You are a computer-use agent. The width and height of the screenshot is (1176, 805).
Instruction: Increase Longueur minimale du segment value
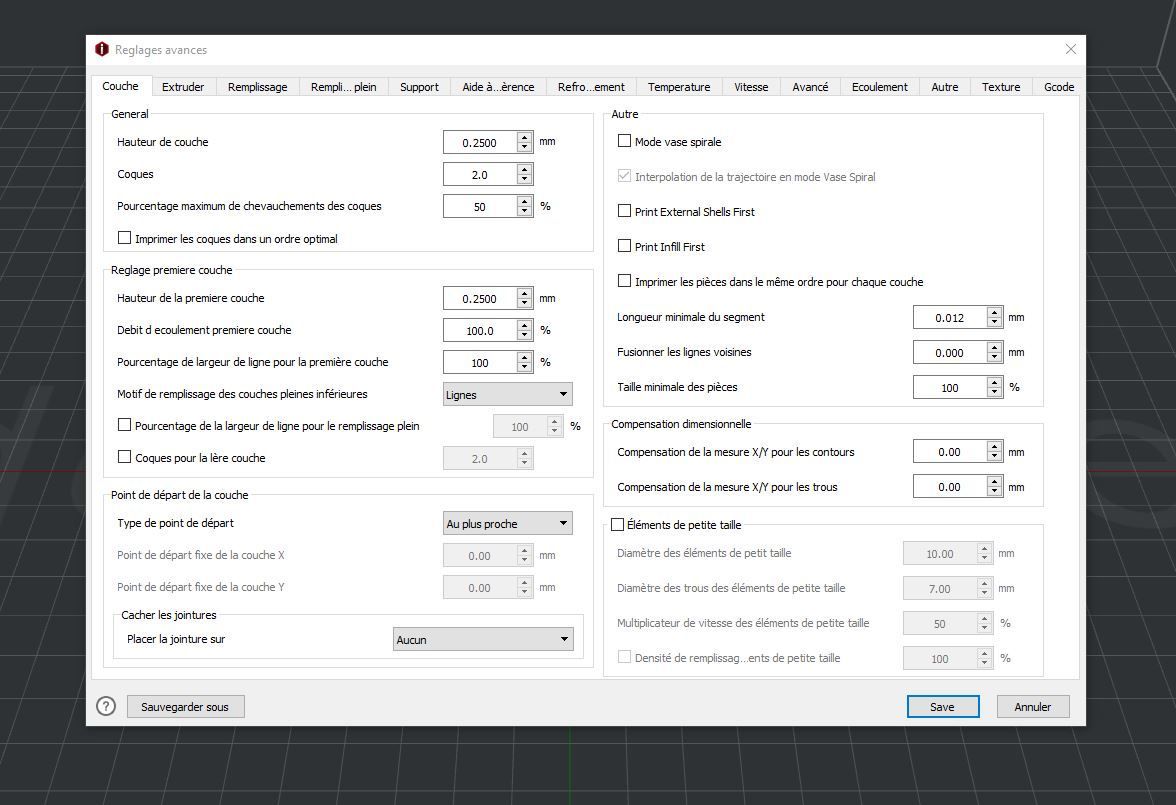(994, 312)
